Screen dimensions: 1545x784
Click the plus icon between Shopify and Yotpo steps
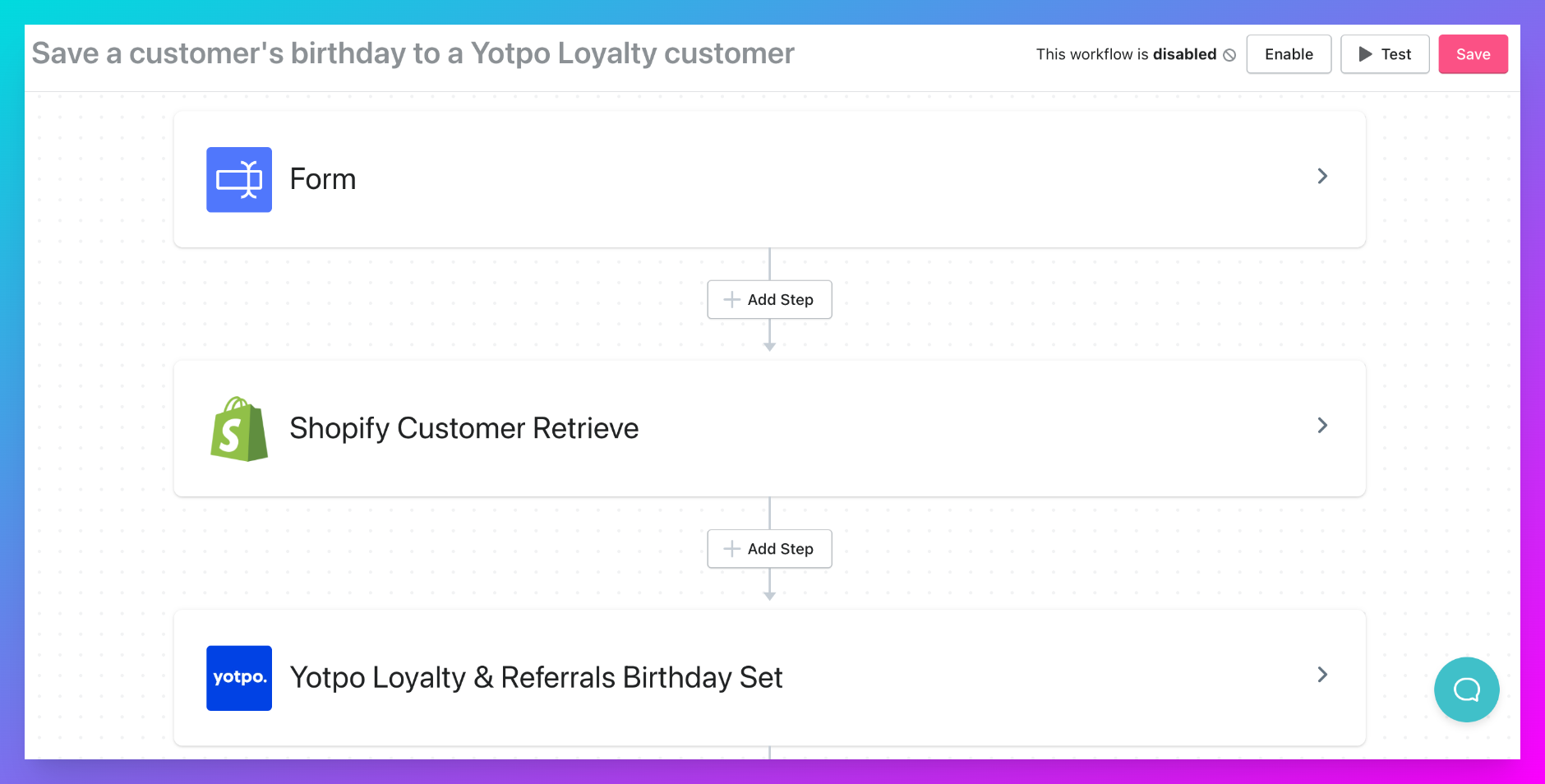click(x=731, y=548)
